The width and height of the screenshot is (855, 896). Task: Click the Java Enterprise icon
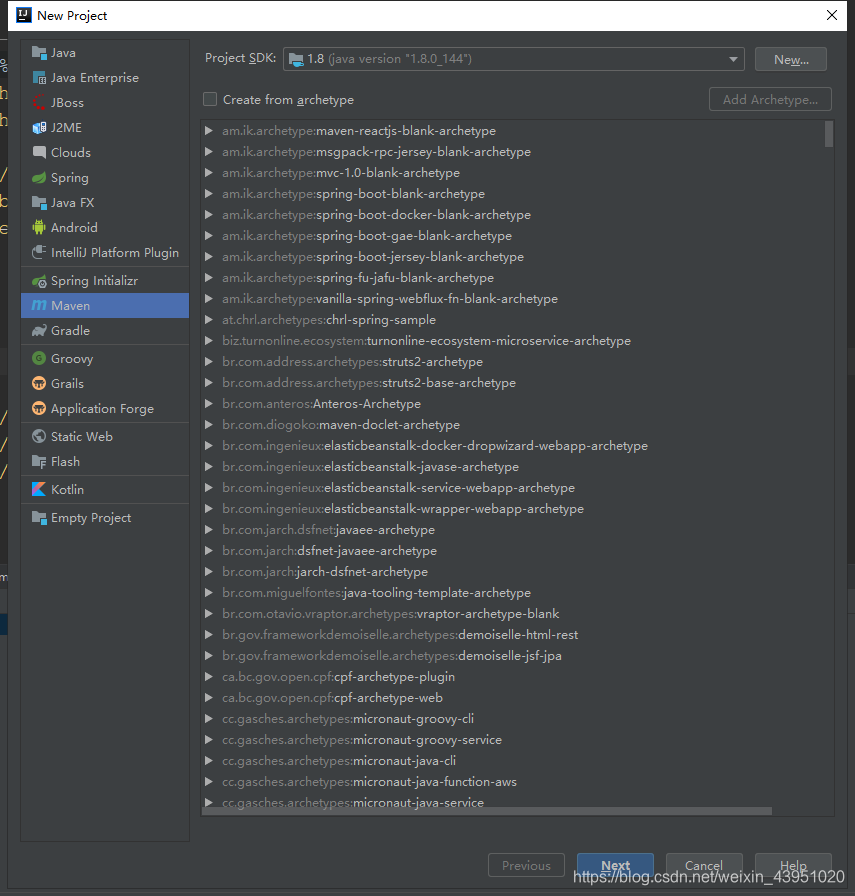pyautogui.click(x=39, y=78)
